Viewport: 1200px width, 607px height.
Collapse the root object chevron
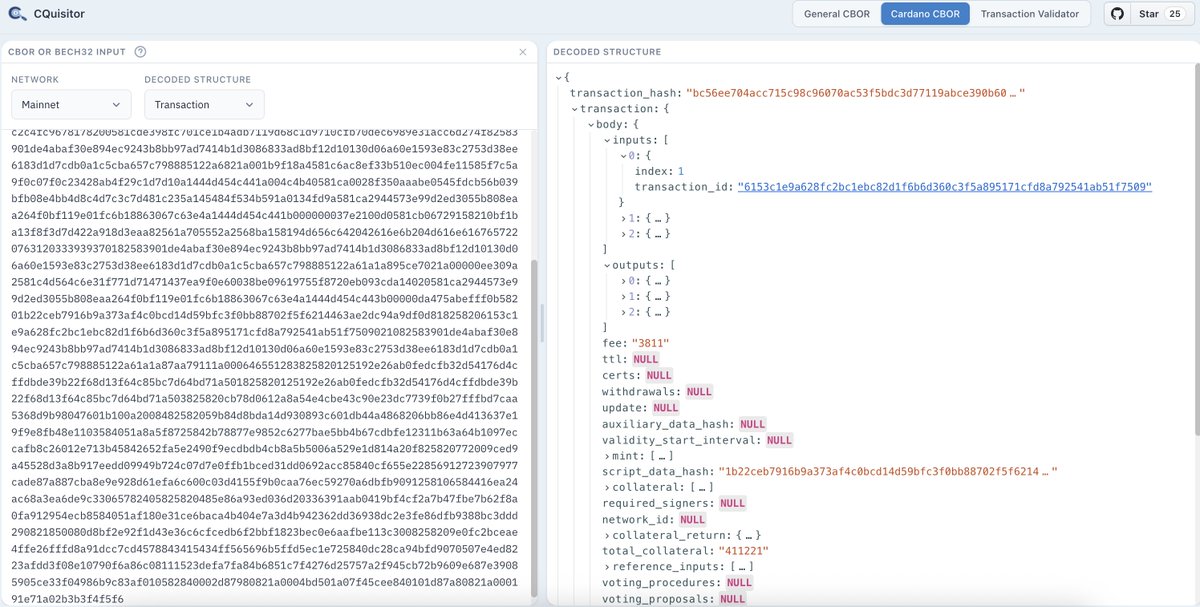(x=558, y=77)
